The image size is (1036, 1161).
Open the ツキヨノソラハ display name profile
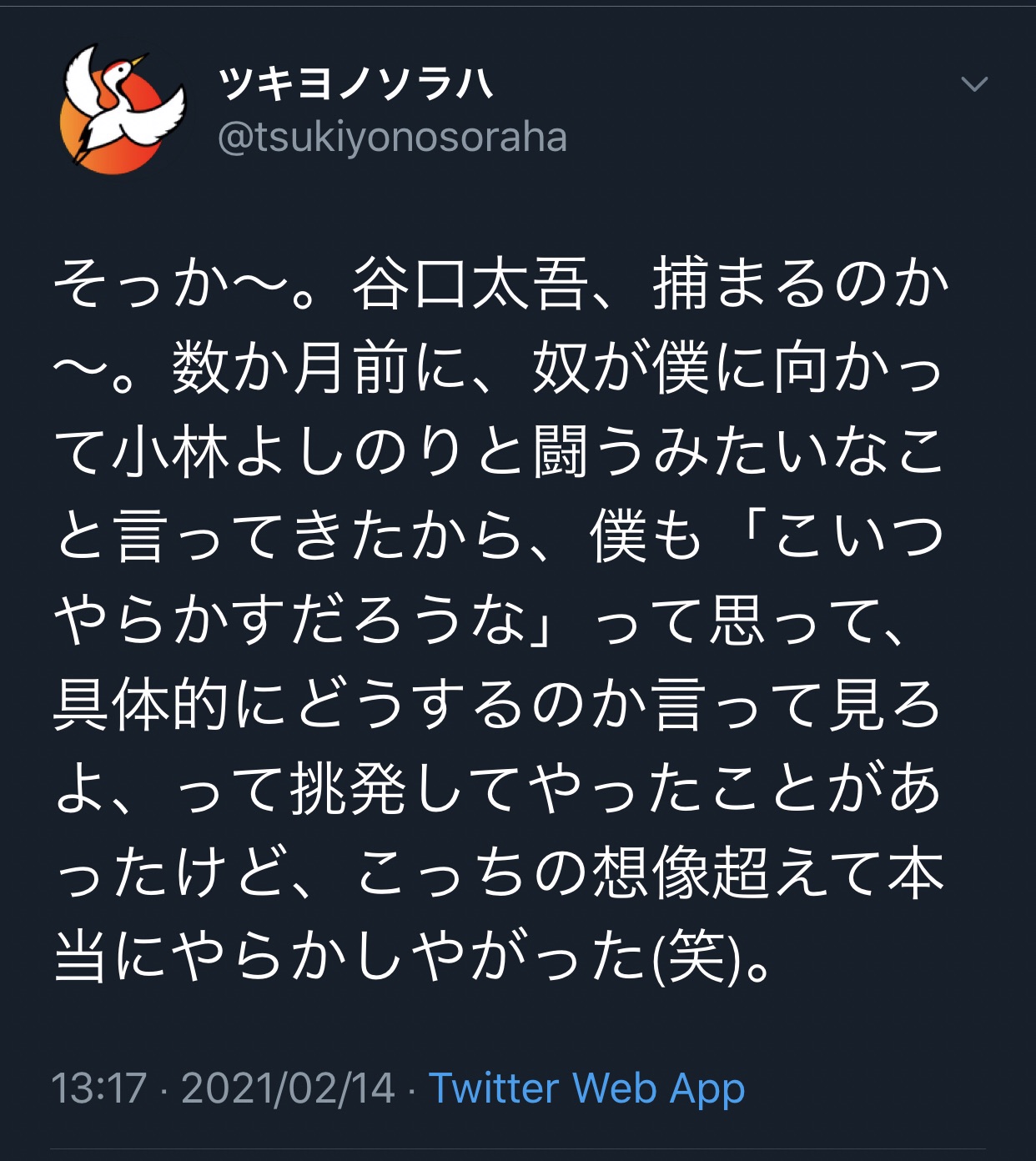356,84
